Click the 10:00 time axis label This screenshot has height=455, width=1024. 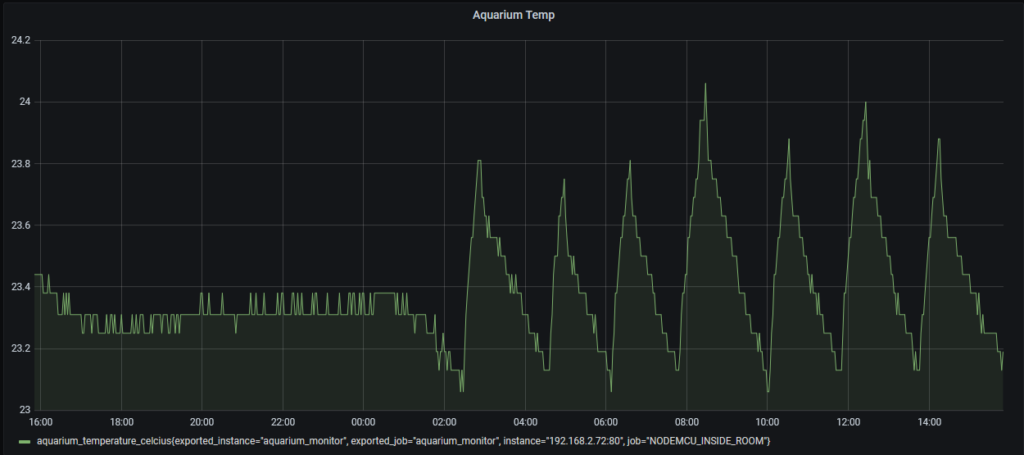[767, 422]
